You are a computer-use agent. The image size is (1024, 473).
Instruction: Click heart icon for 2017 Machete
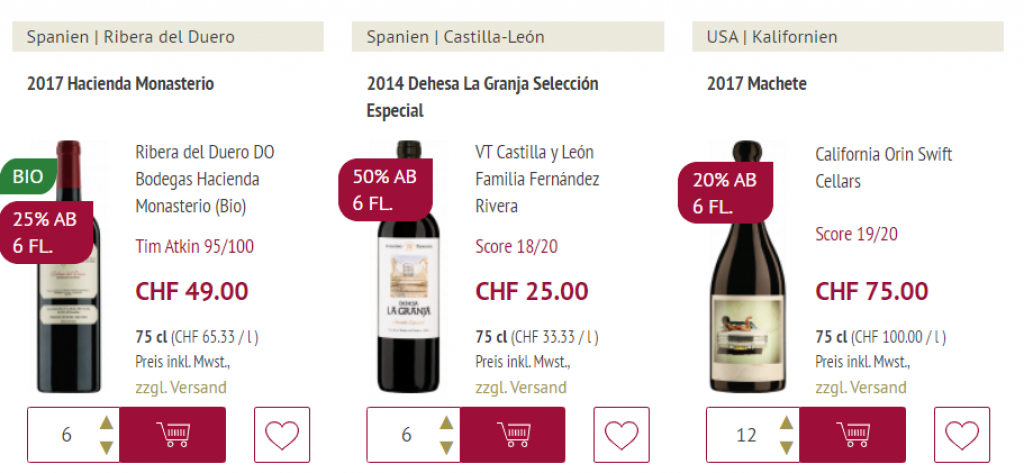[x=962, y=435]
